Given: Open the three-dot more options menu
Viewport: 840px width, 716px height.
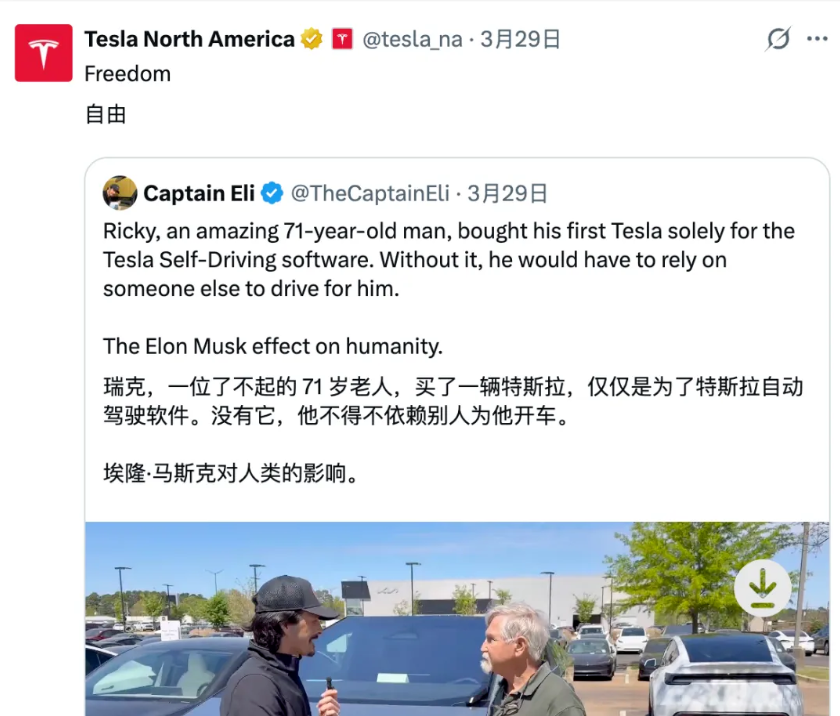Looking at the screenshot, I should (x=817, y=39).
